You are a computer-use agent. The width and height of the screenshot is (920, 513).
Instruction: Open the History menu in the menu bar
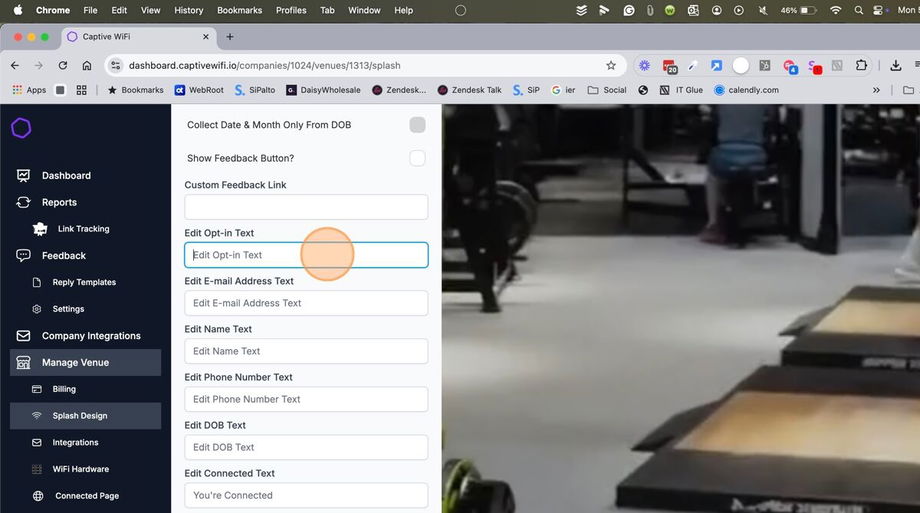(188, 11)
